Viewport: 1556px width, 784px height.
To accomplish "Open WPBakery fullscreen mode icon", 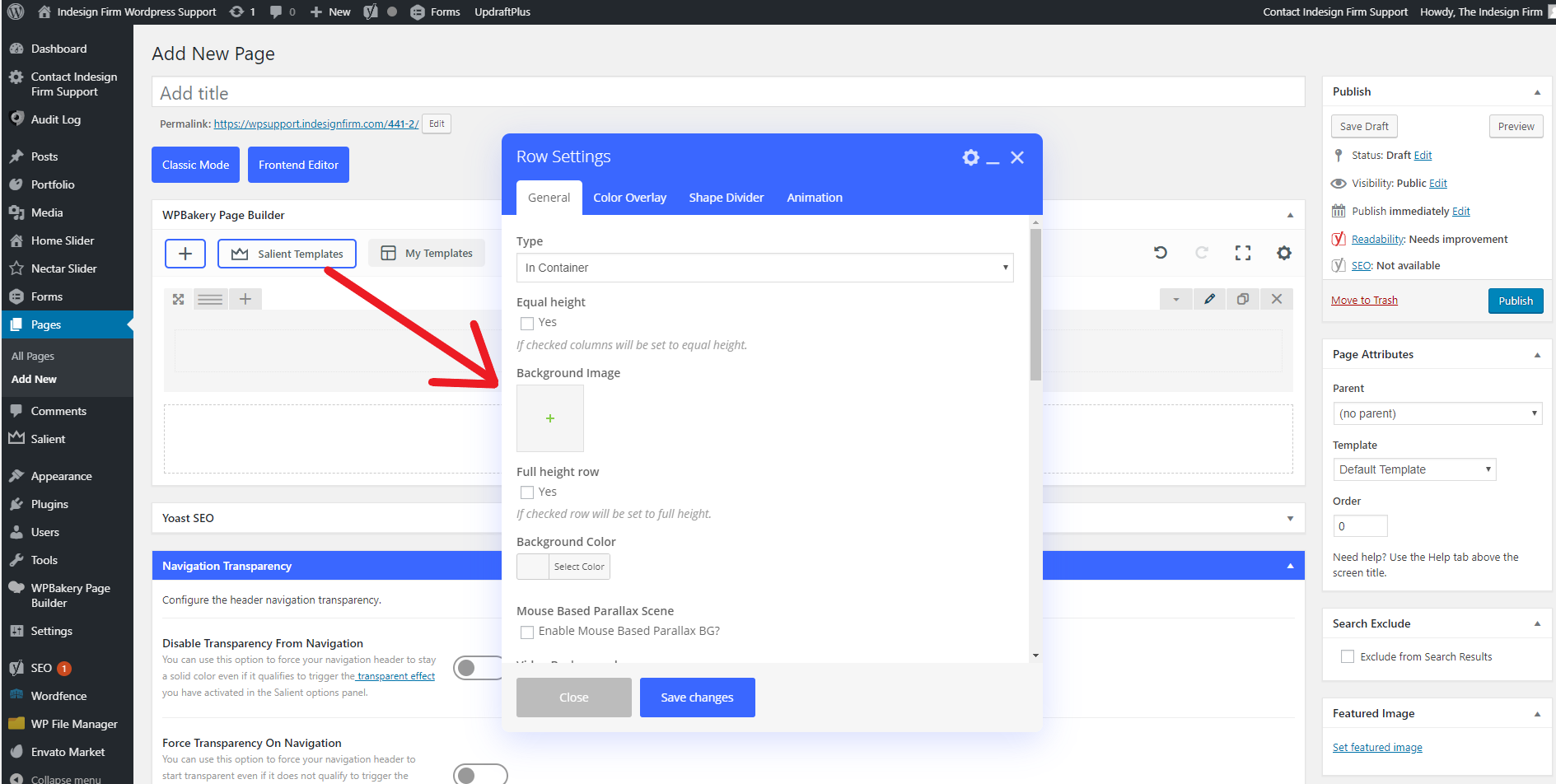I will pyautogui.click(x=1242, y=253).
